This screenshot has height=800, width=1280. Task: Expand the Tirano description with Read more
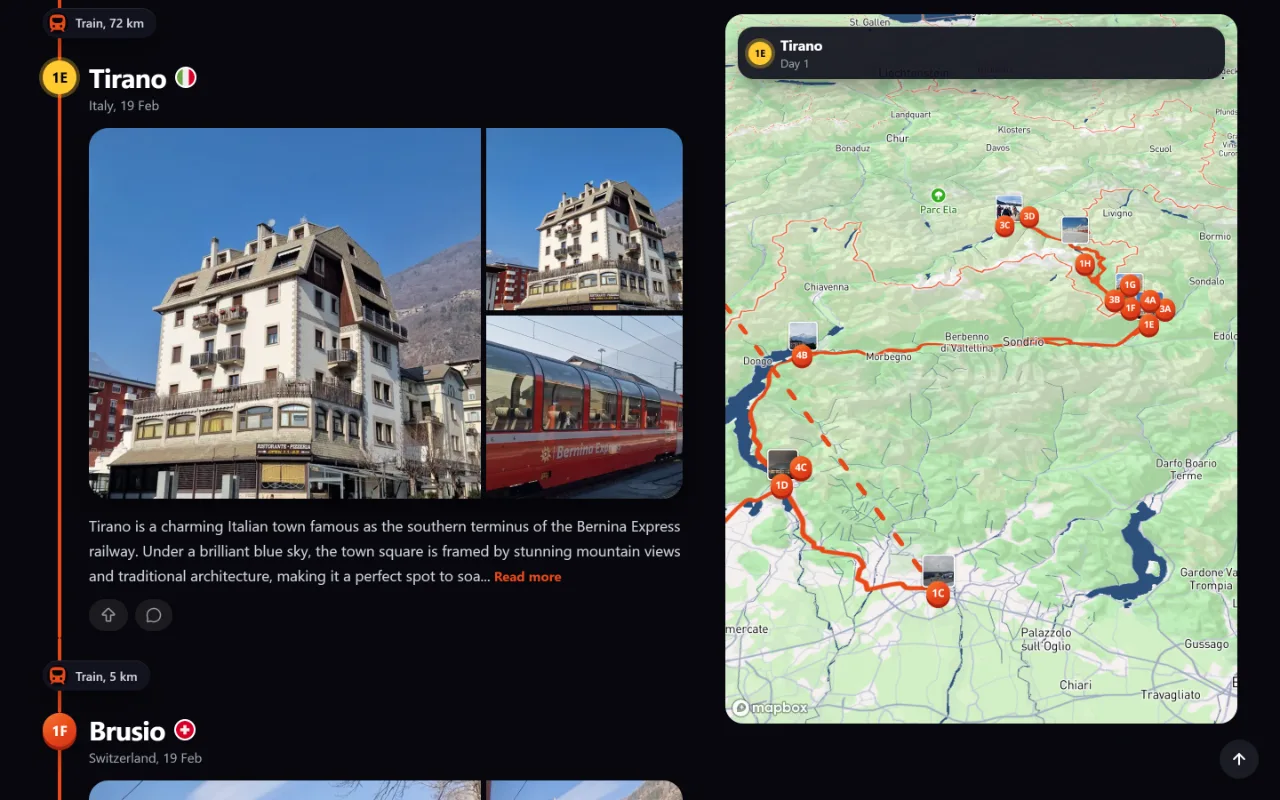pos(527,577)
